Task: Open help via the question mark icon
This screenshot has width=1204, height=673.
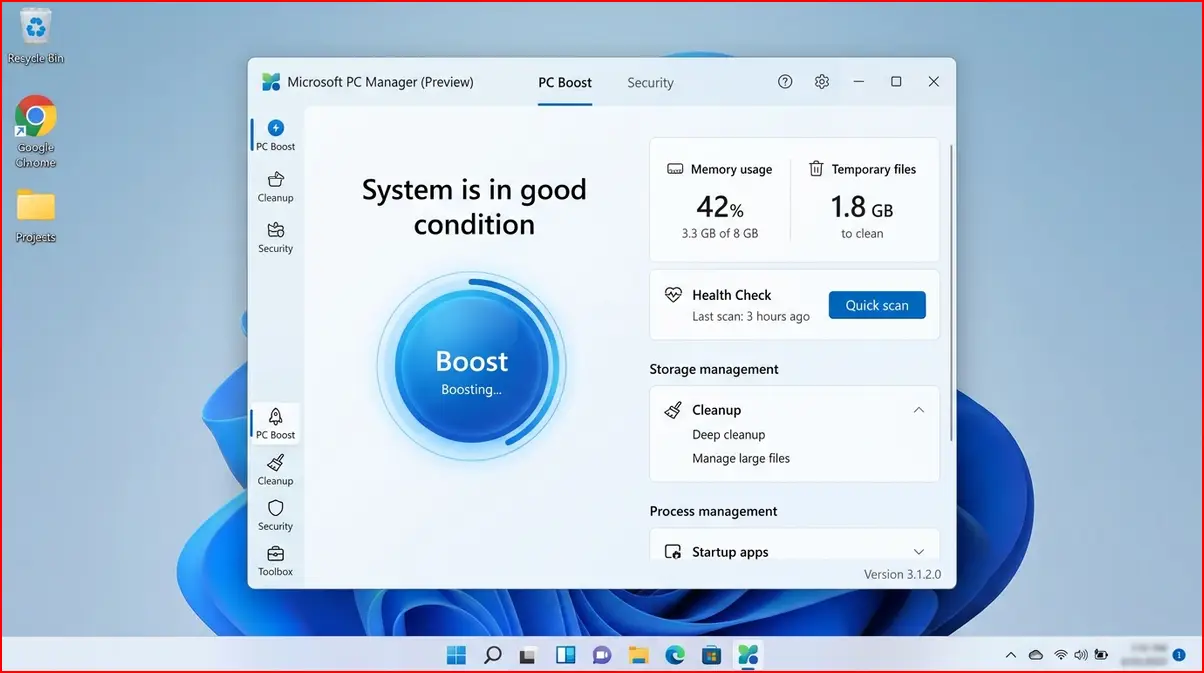Action: coord(785,82)
